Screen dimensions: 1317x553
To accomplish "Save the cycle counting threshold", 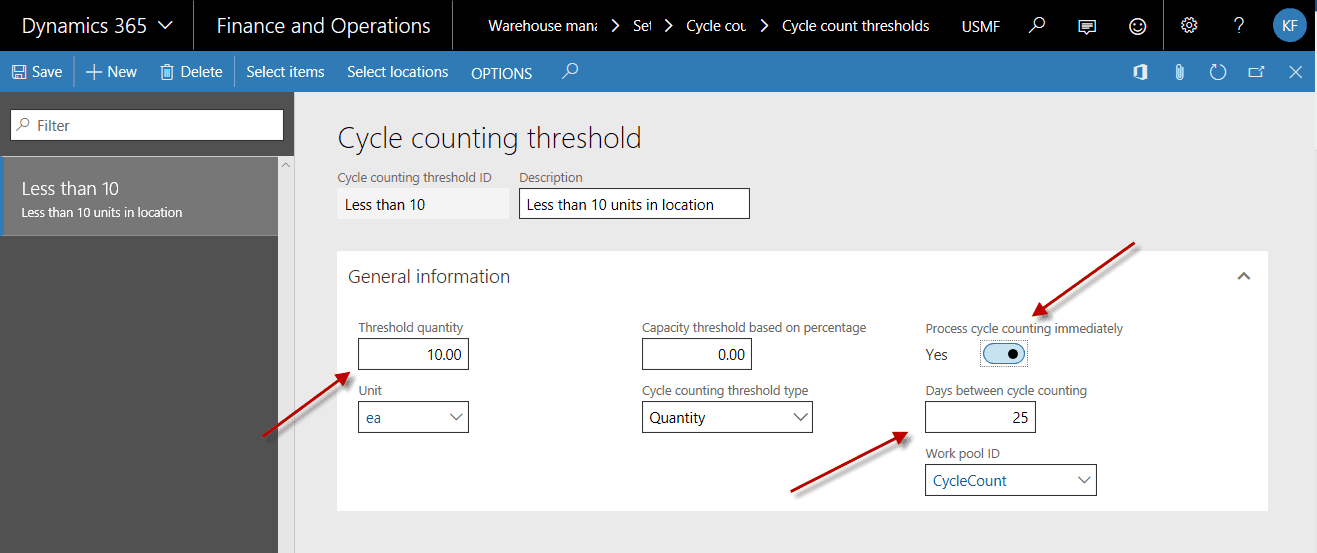I will click(37, 72).
